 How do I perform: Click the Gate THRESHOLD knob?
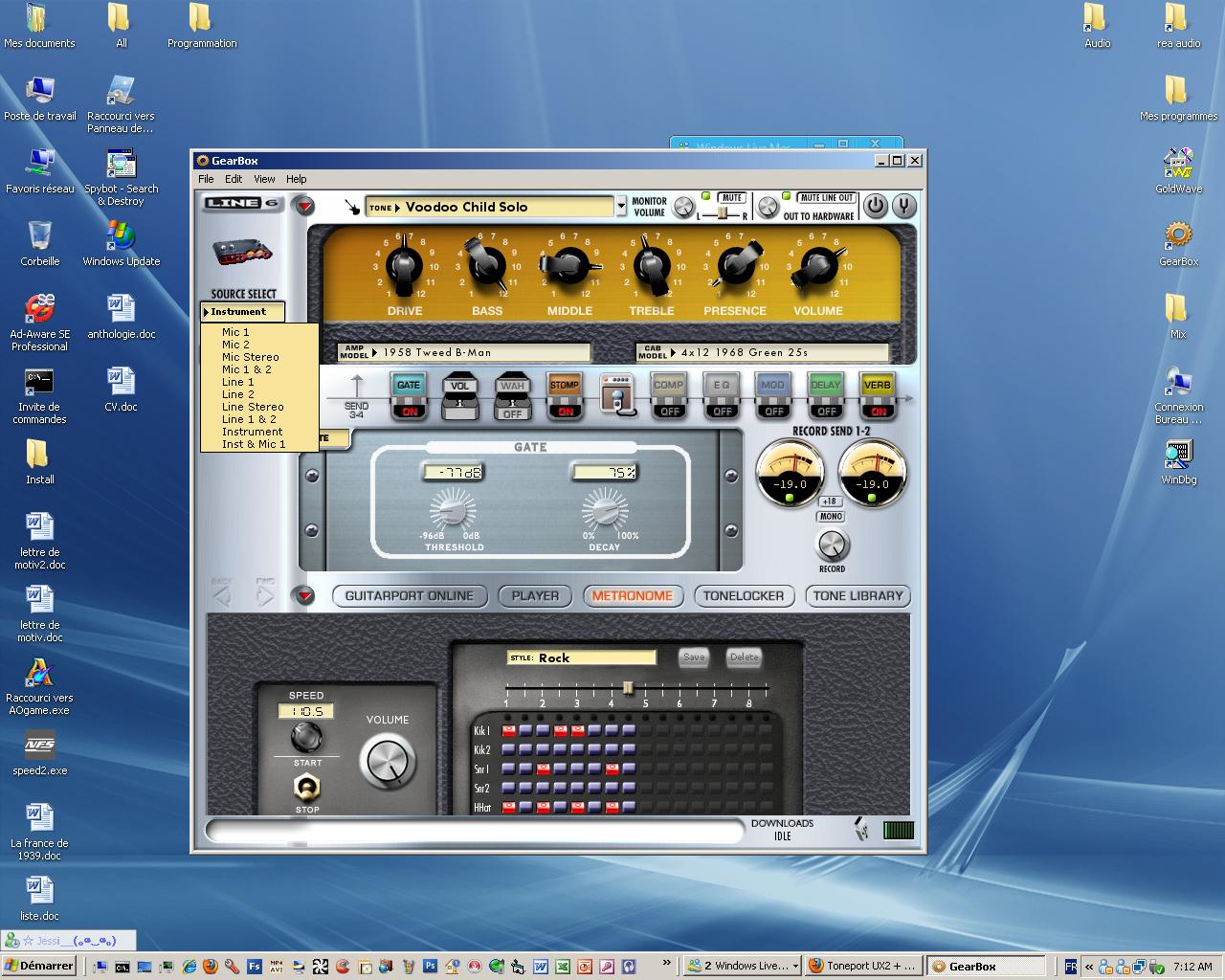pos(454,510)
